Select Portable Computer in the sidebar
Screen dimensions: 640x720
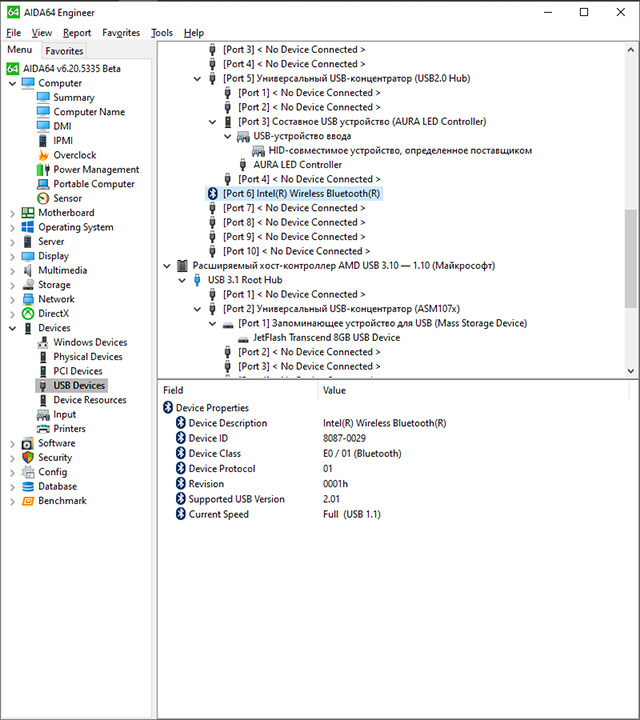point(94,184)
